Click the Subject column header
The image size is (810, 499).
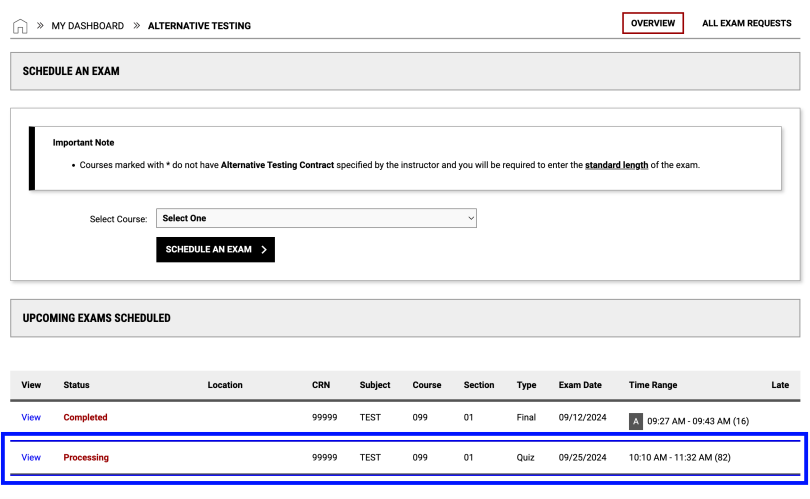375,385
